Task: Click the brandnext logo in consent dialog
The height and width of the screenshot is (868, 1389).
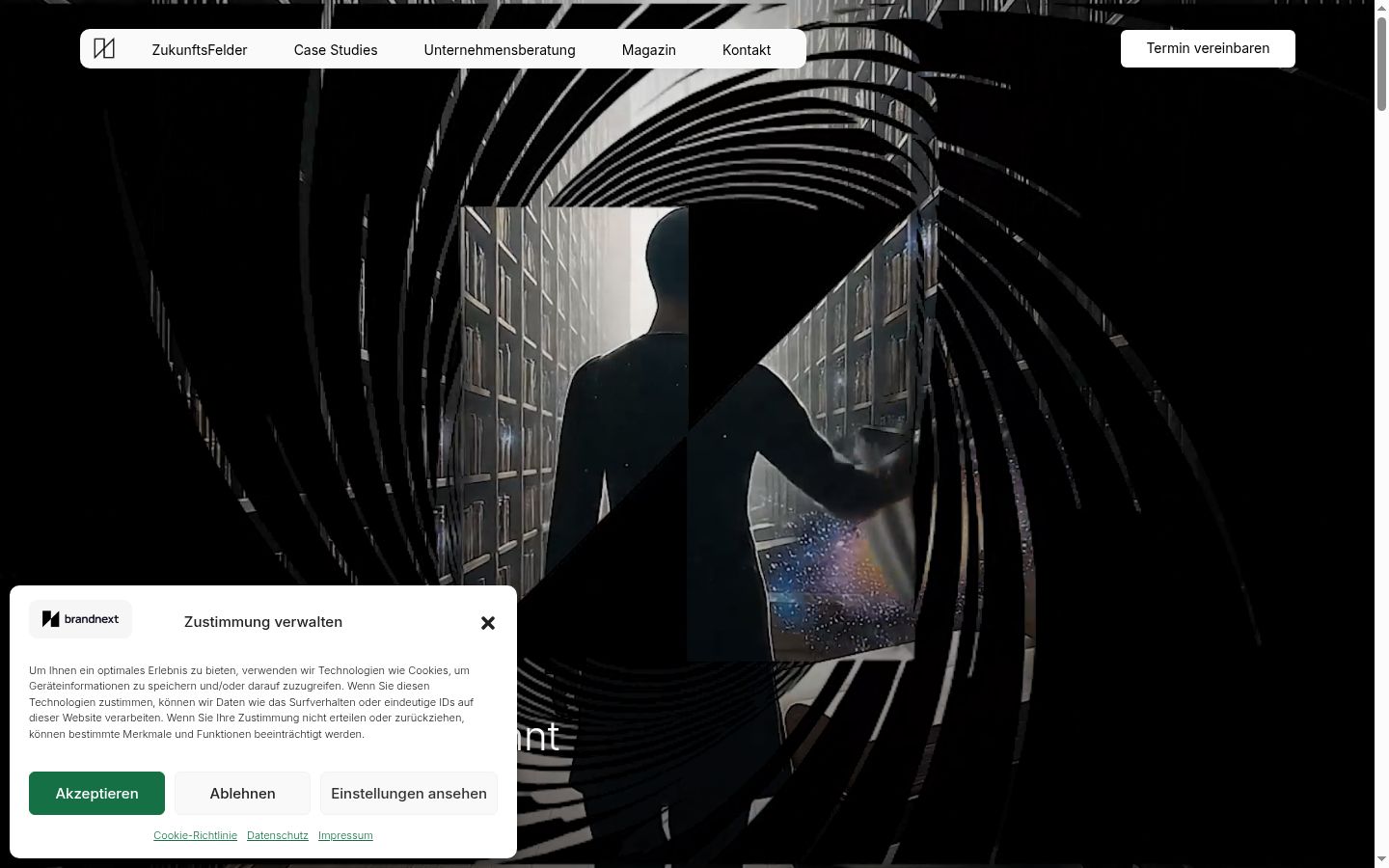Action: [80, 619]
